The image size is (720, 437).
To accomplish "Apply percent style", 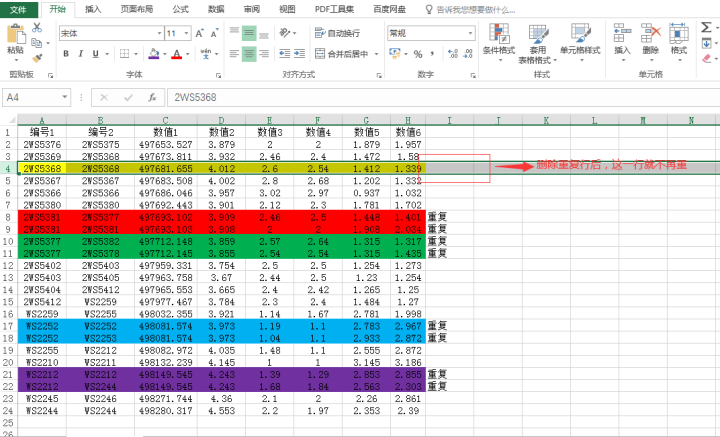I will pyautogui.click(x=418, y=54).
